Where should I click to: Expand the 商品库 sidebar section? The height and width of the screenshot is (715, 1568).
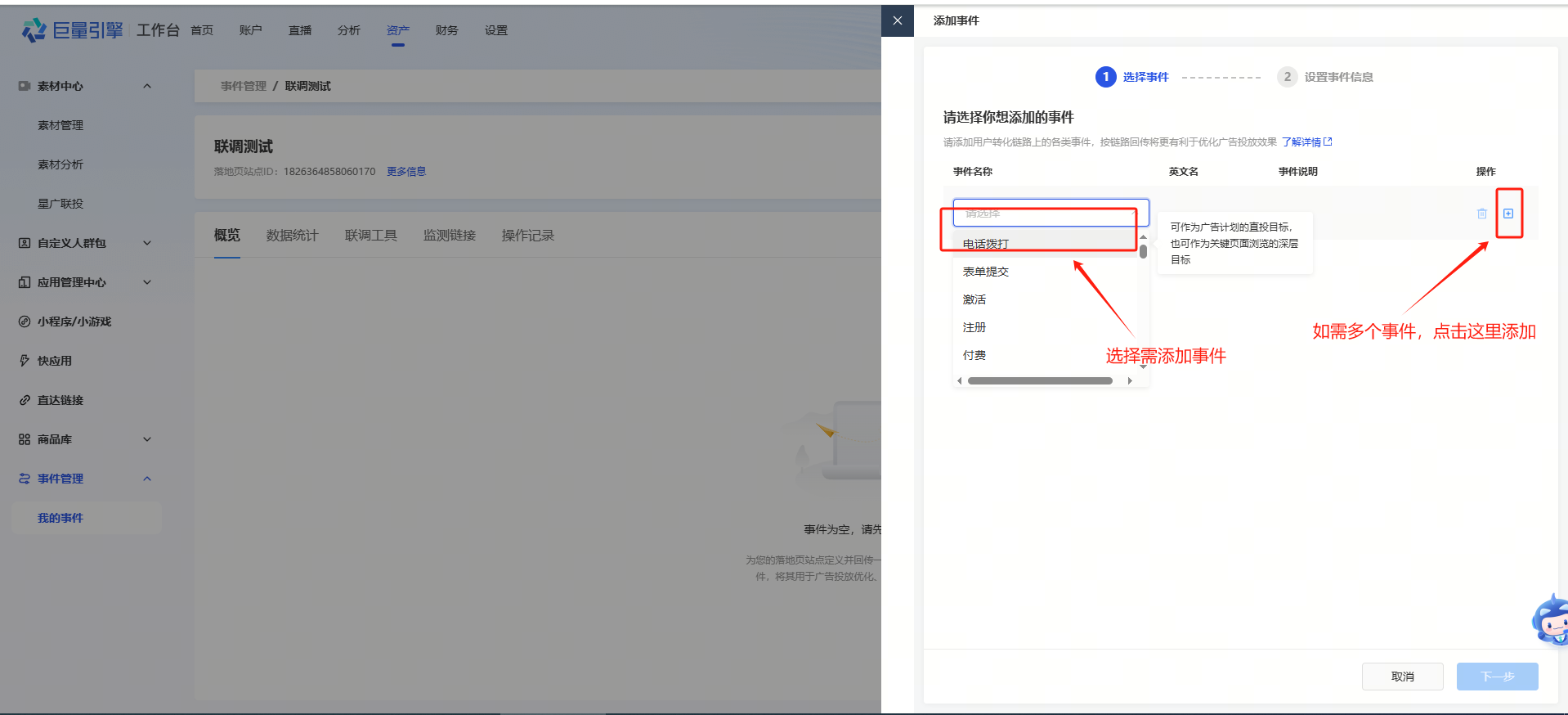coord(147,439)
